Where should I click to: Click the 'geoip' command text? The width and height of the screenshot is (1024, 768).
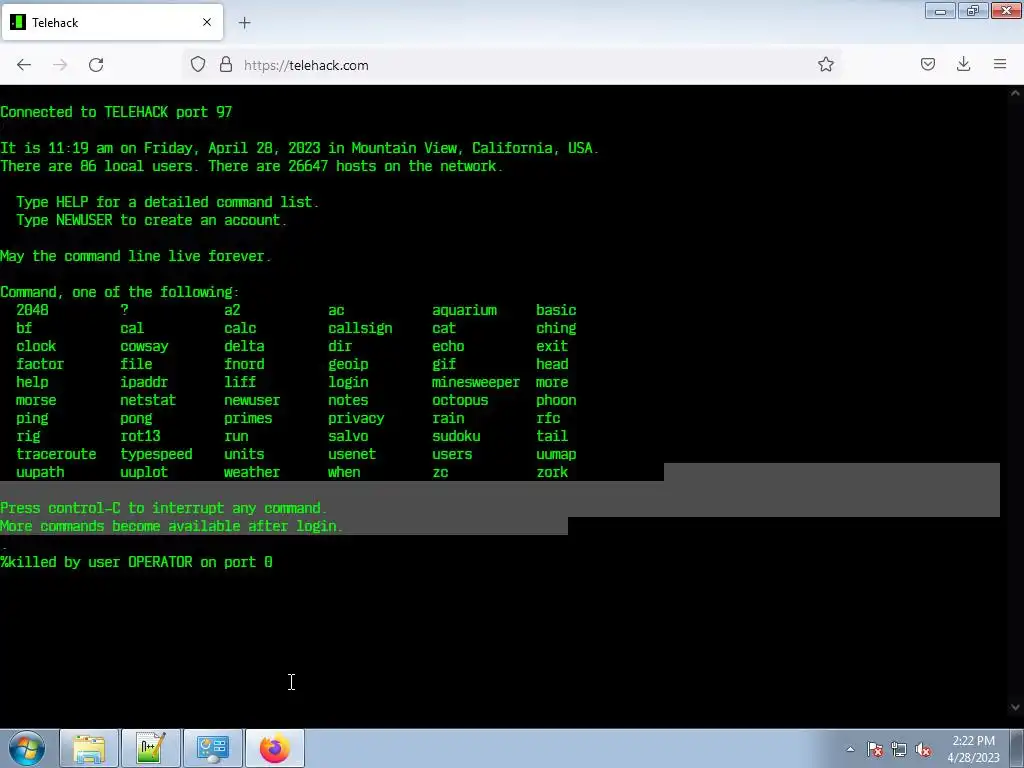(x=348, y=364)
